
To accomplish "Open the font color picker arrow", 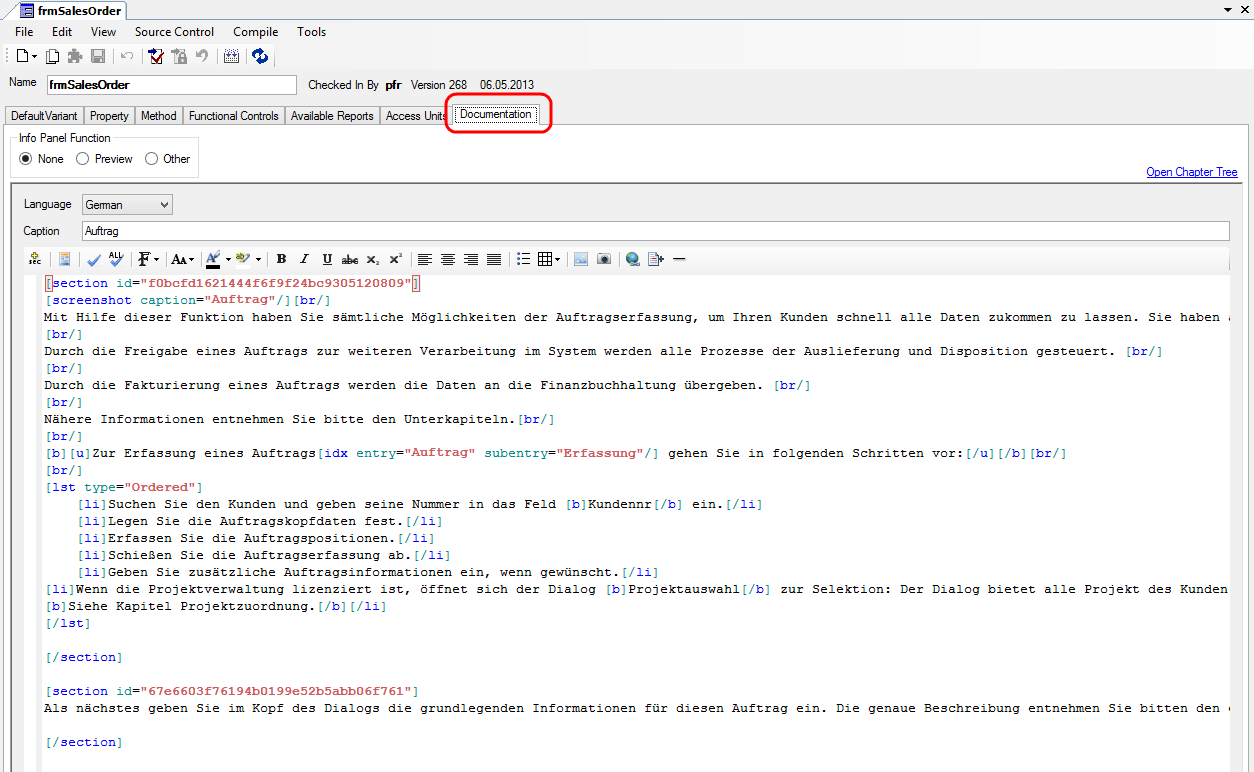I will 228,259.
